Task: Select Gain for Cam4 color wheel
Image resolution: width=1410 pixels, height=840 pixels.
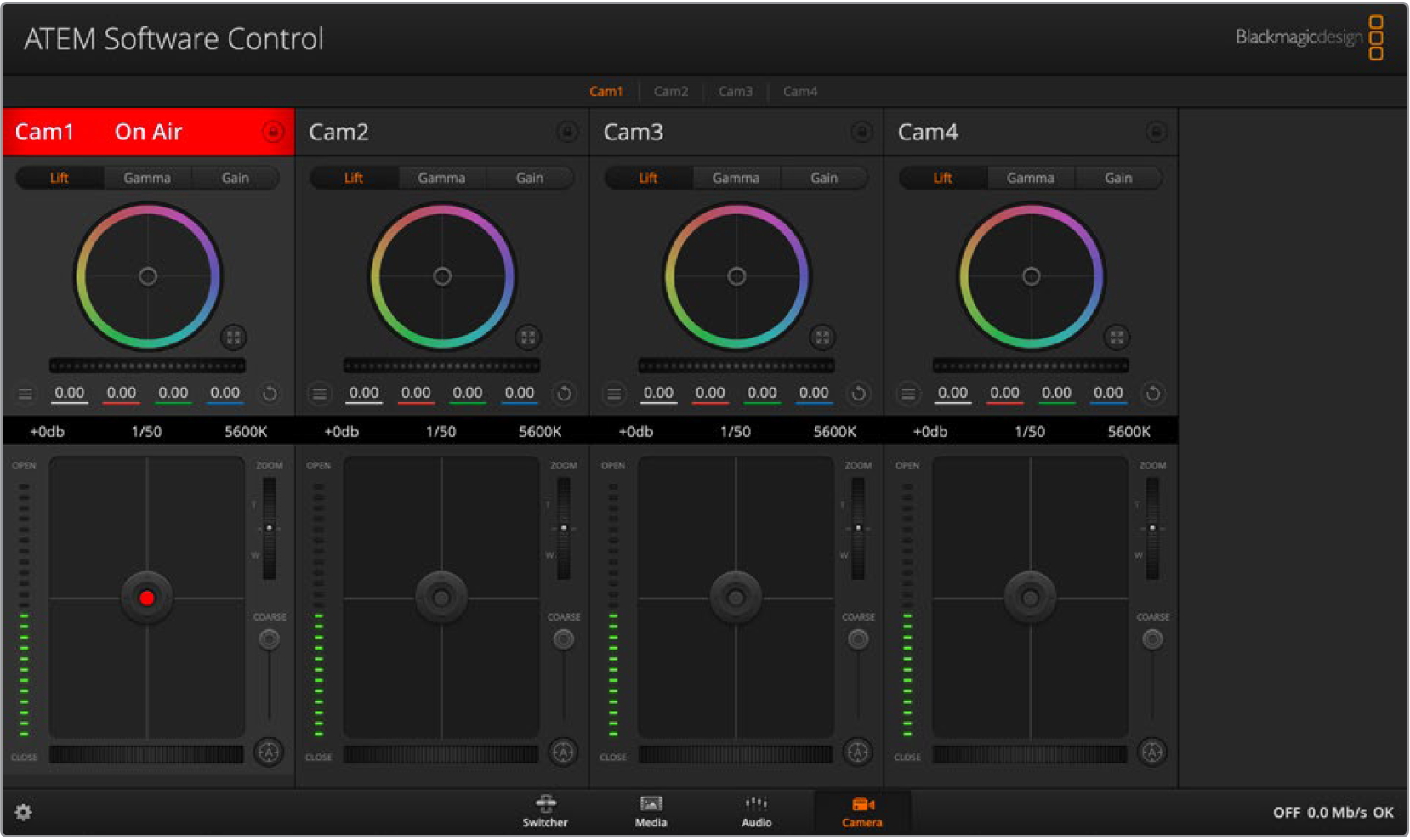Action: click(x=1117, y=178)
